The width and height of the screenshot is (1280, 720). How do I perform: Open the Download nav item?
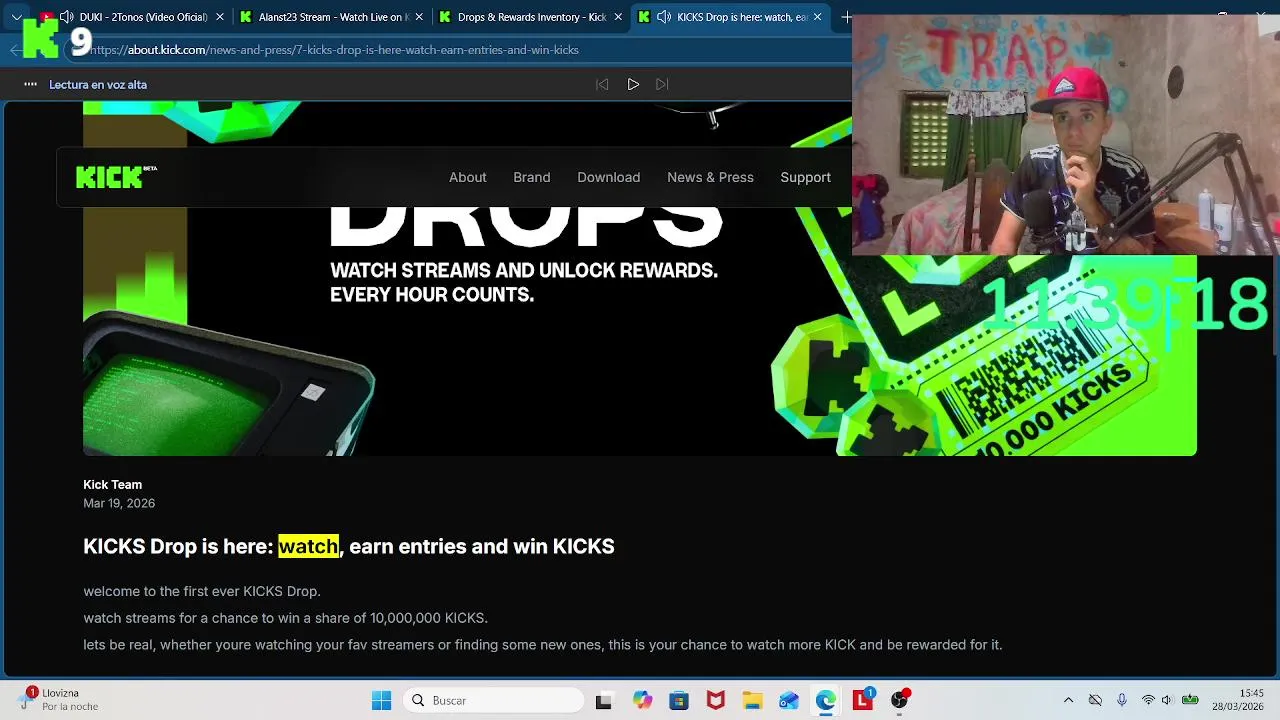click(608, 177)
